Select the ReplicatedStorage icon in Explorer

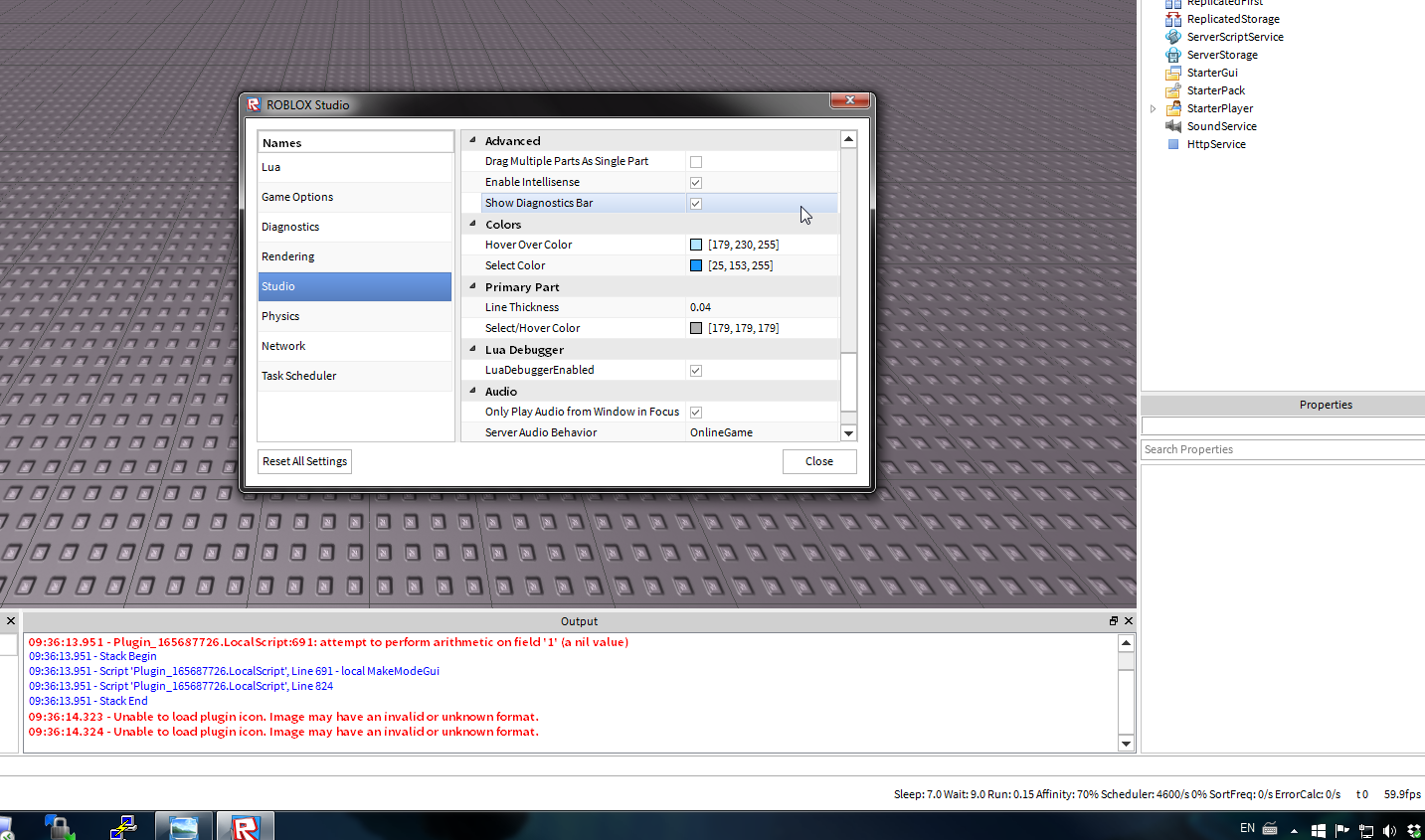point(1171,19)
